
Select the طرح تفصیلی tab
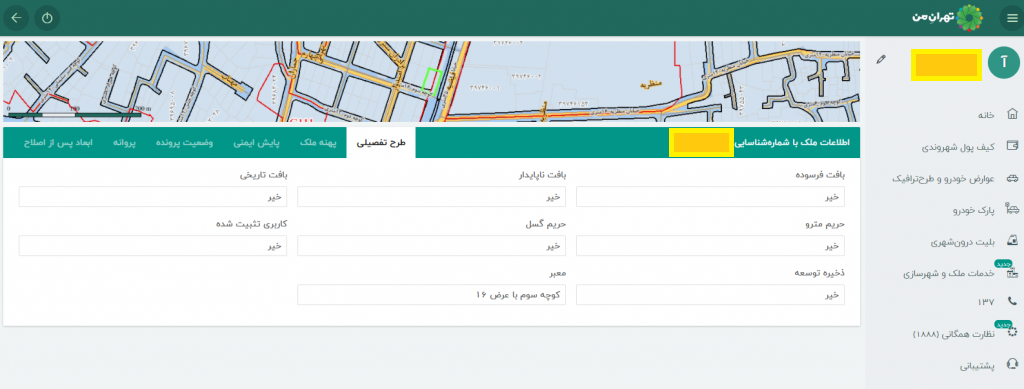pos(381,143)
